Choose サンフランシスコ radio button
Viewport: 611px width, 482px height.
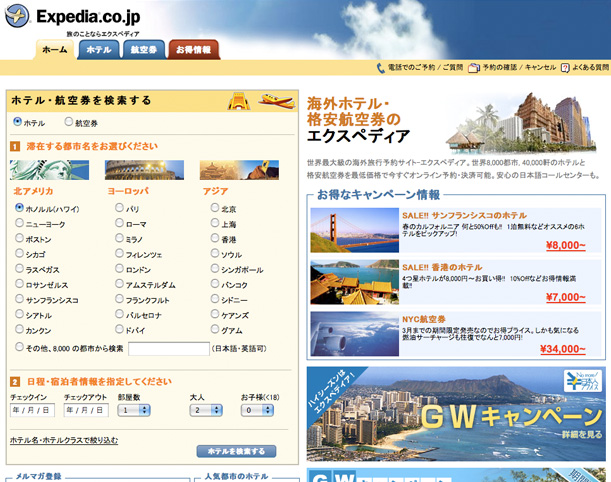point(19,298)
